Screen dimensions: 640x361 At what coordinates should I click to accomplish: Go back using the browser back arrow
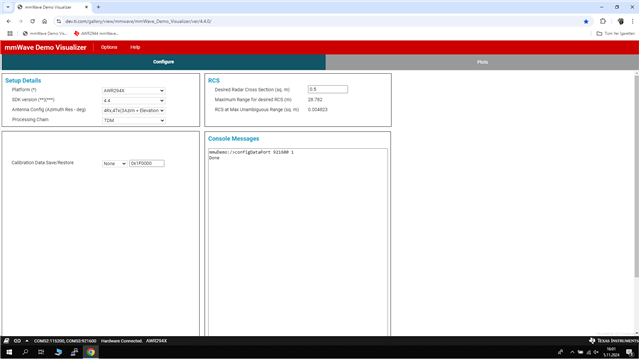click(9, 21)
